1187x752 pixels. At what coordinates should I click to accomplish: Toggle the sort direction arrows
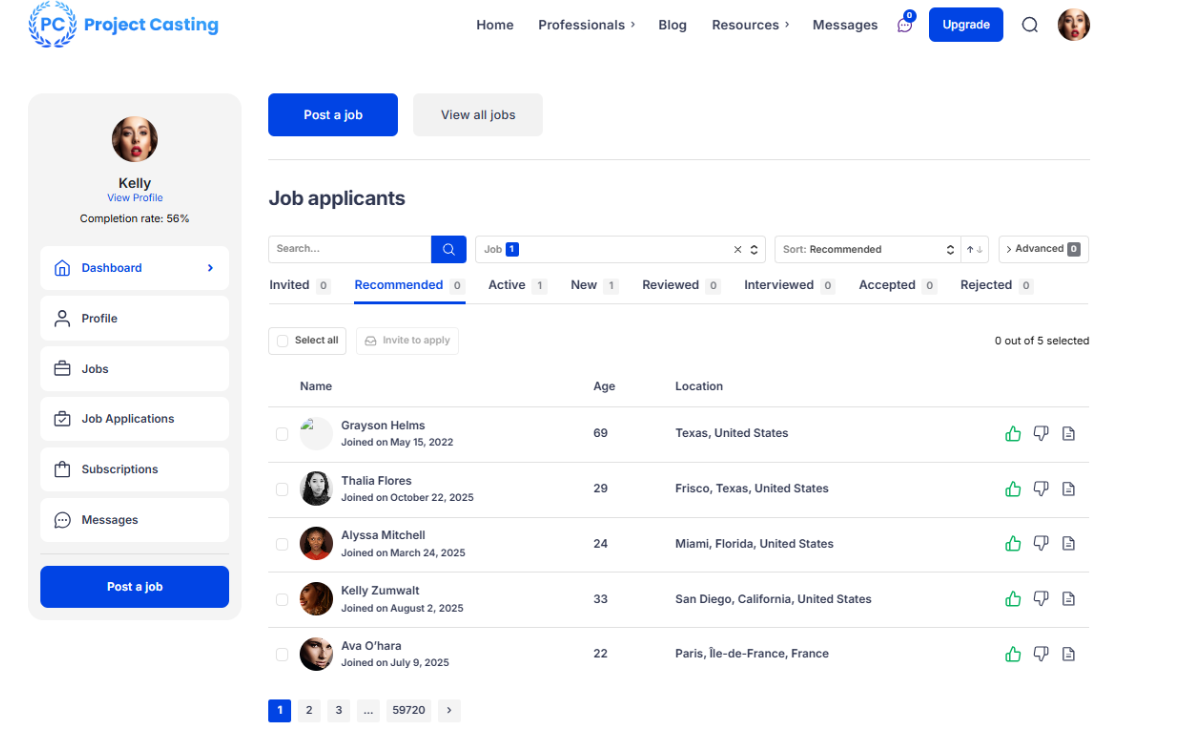(x=975, y=249)
